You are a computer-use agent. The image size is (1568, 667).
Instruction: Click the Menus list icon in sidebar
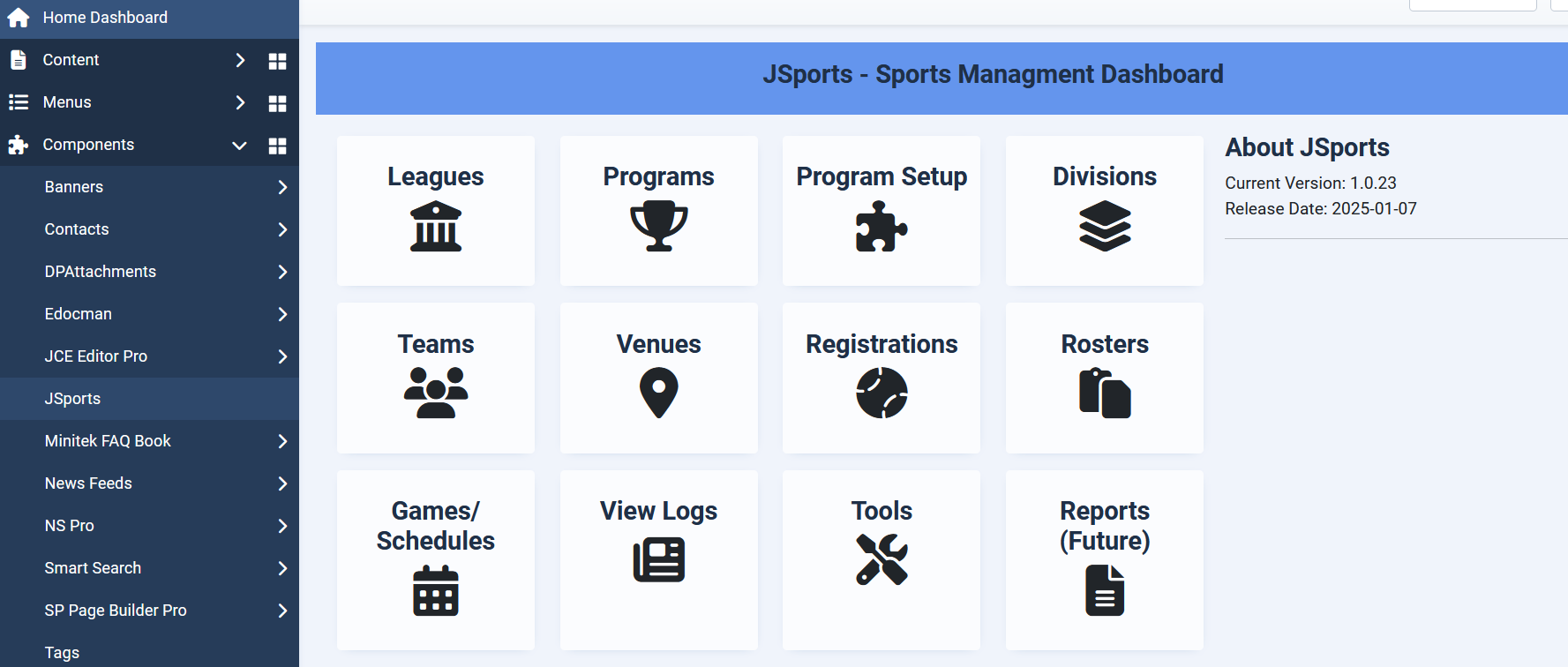19,102
